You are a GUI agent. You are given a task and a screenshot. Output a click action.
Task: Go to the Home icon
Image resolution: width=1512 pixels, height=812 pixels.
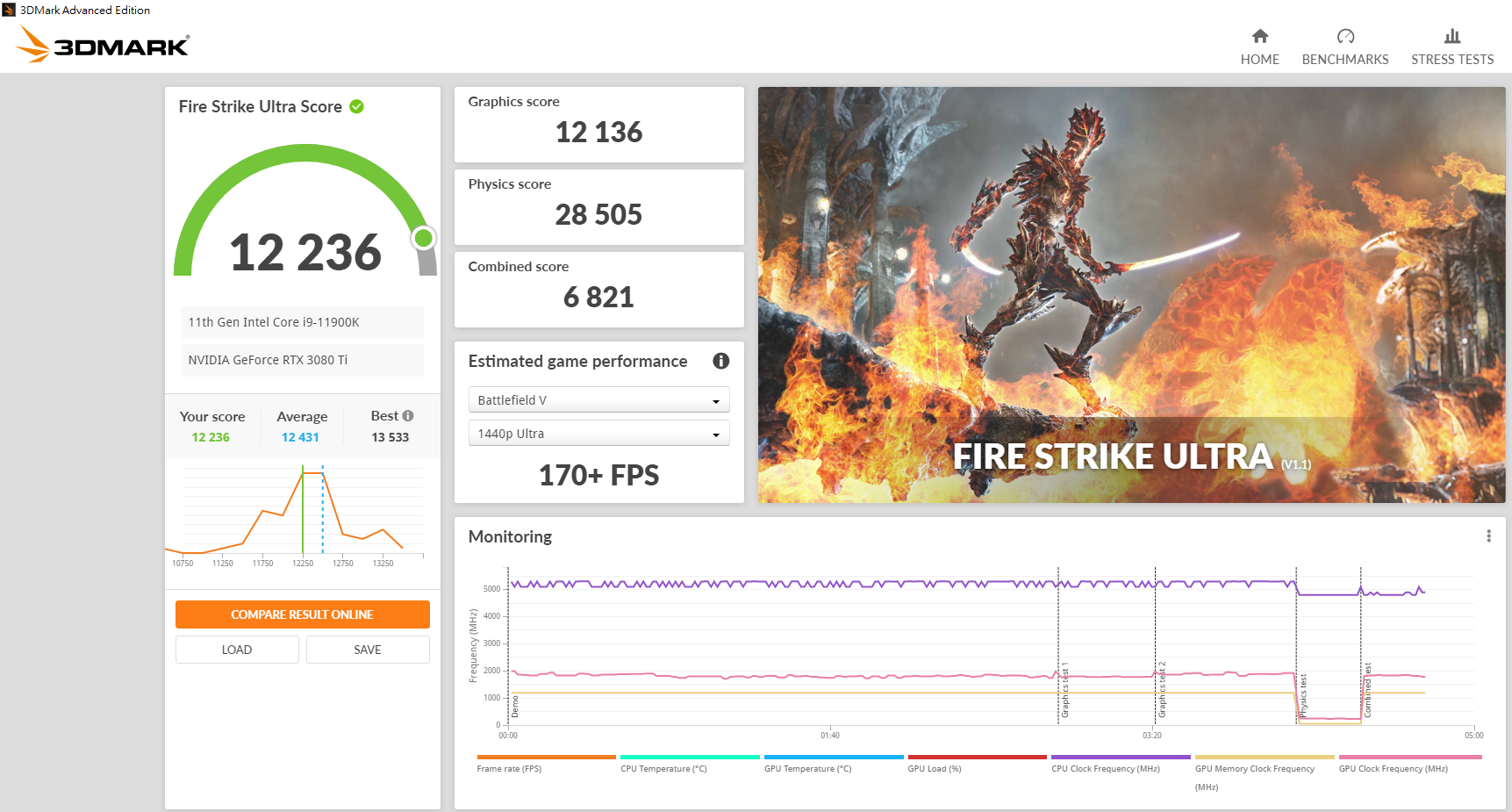[1259, 36]
